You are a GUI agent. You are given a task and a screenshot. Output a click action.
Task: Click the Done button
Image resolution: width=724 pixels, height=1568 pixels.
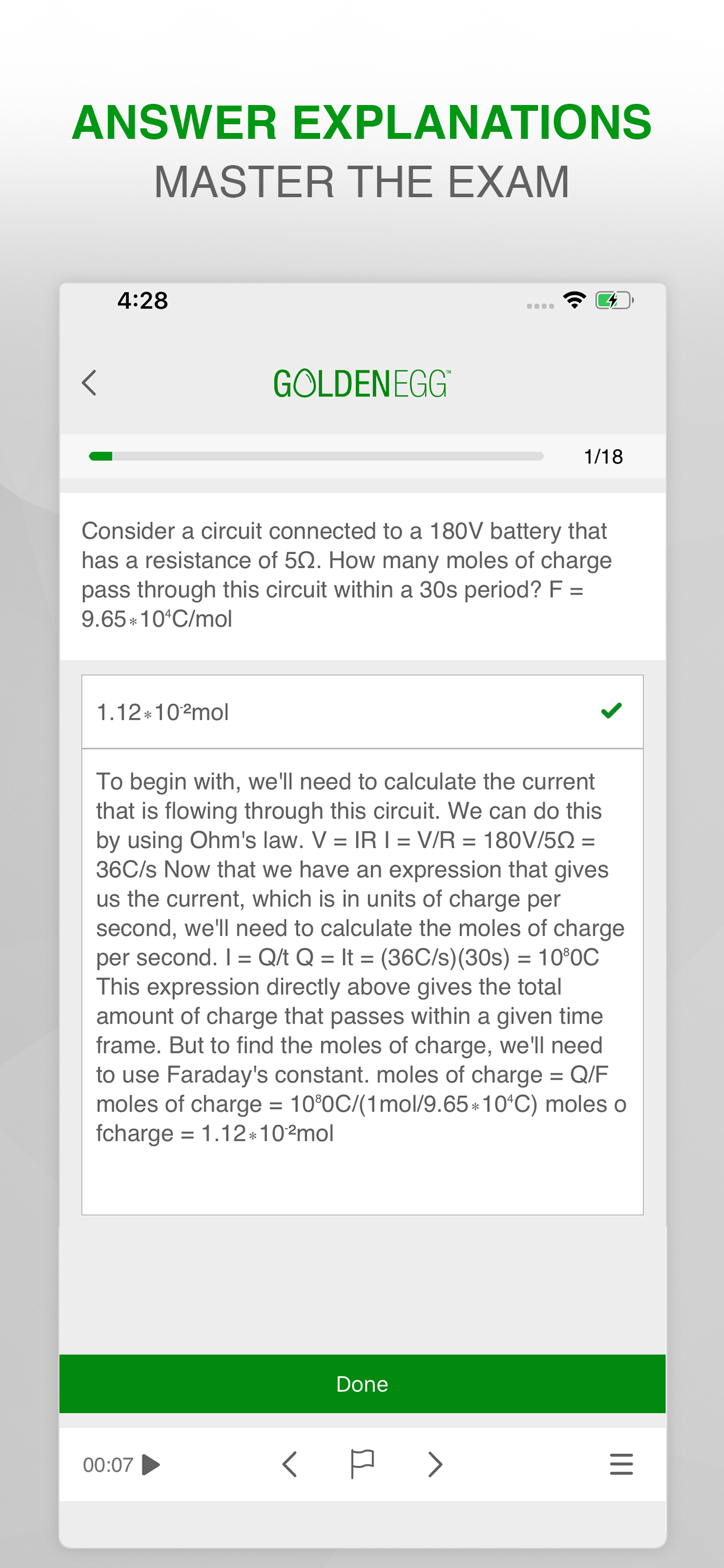pyautogui.click(x=362, y=1384)
